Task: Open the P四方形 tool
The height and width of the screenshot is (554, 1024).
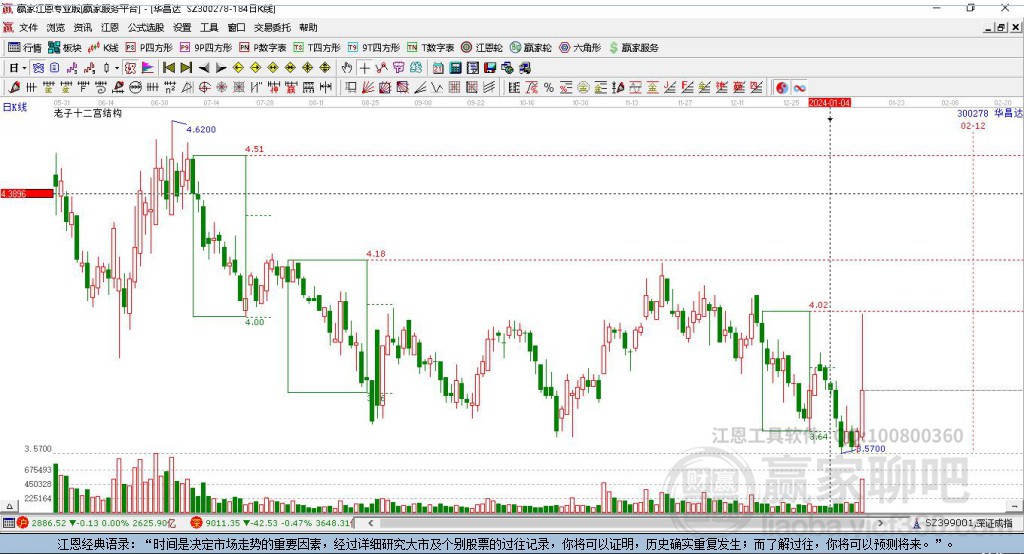Action: [x=149, y=48]
